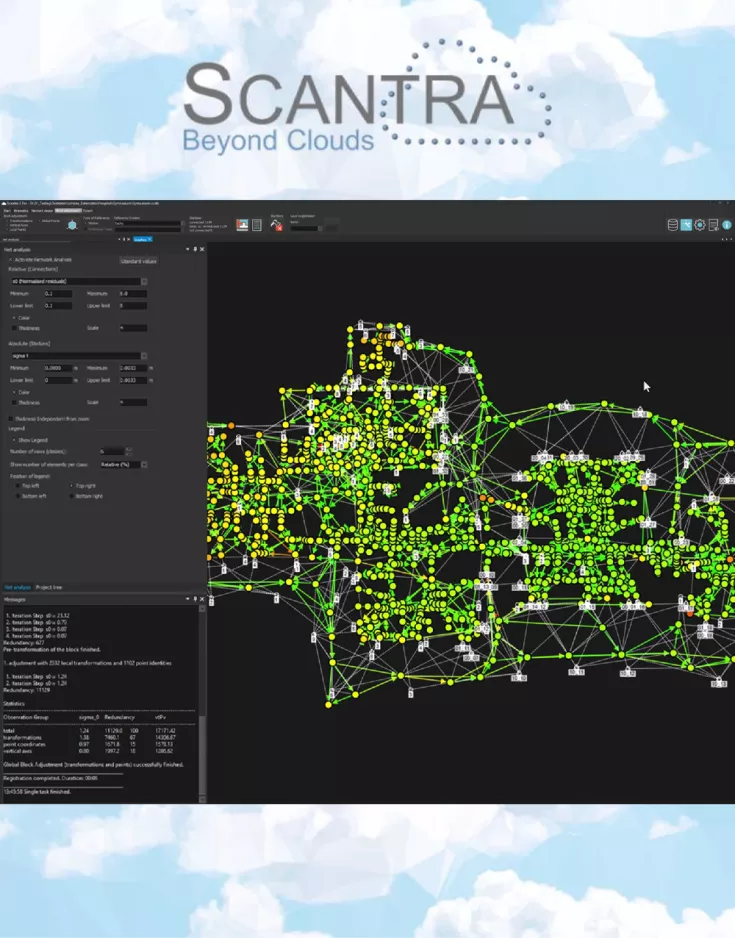The image size is (735, 938).
Task: Select Bottom right legend position
Action: tap(72, 496)
